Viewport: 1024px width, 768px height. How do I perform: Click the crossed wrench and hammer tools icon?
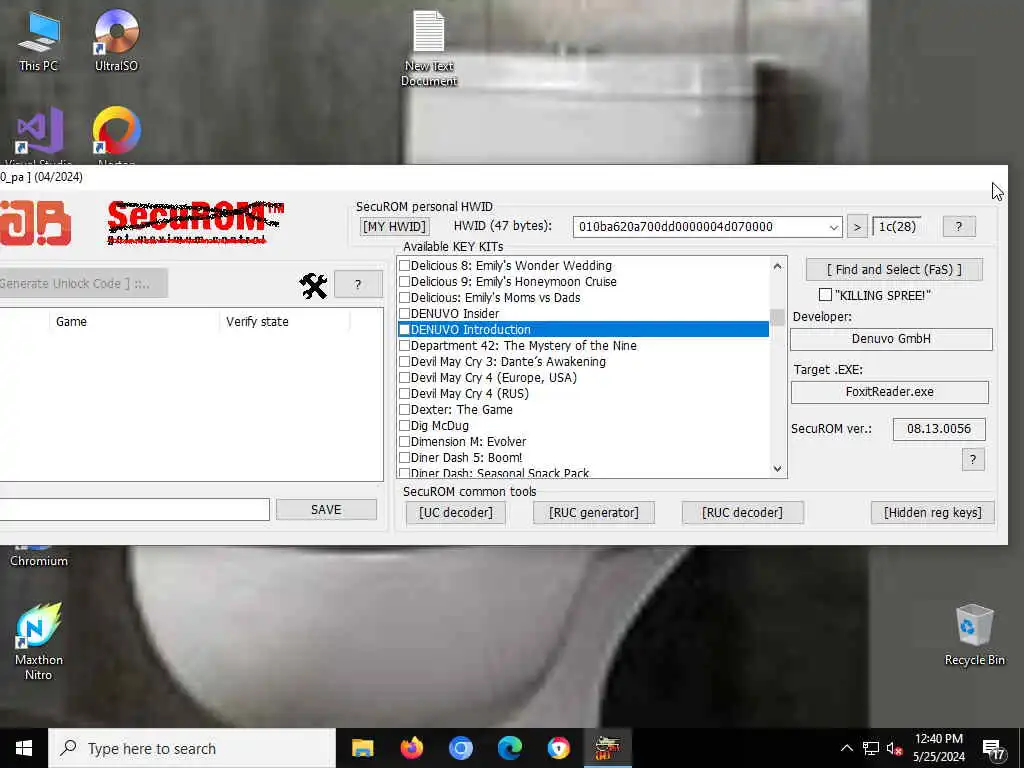pos(313,285)
